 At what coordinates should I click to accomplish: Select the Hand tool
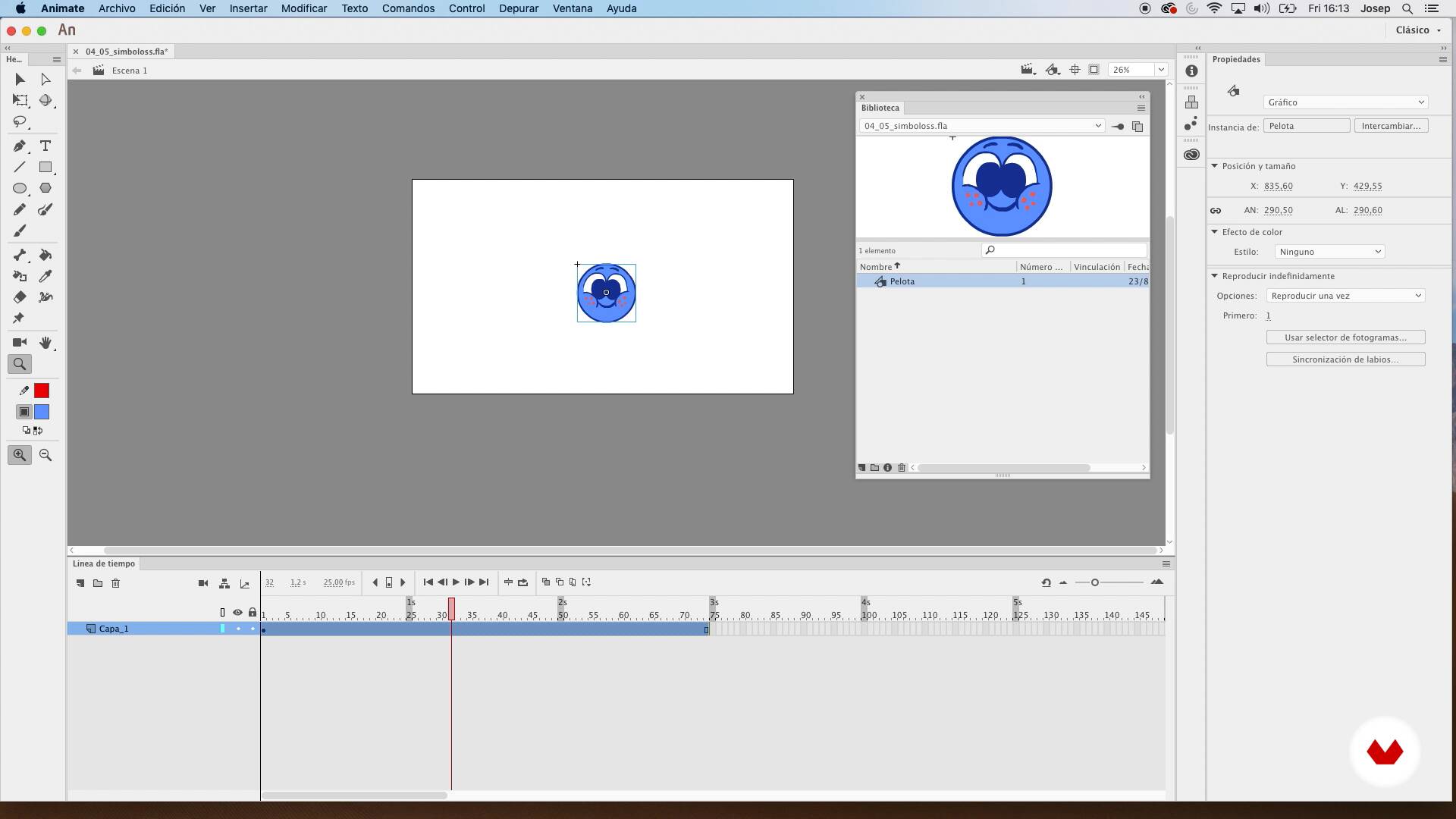click(x=45, y=343)
